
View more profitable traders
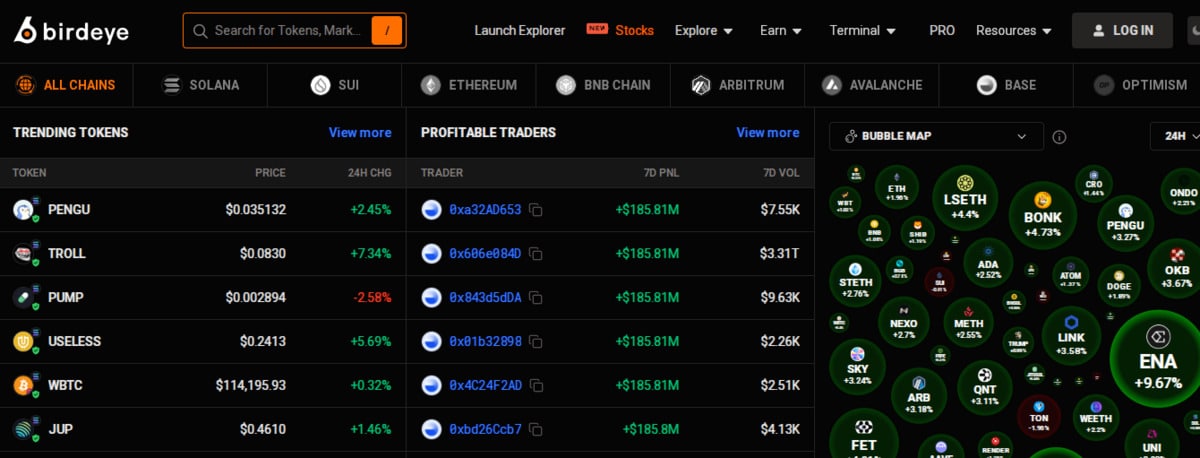(768, 132)
